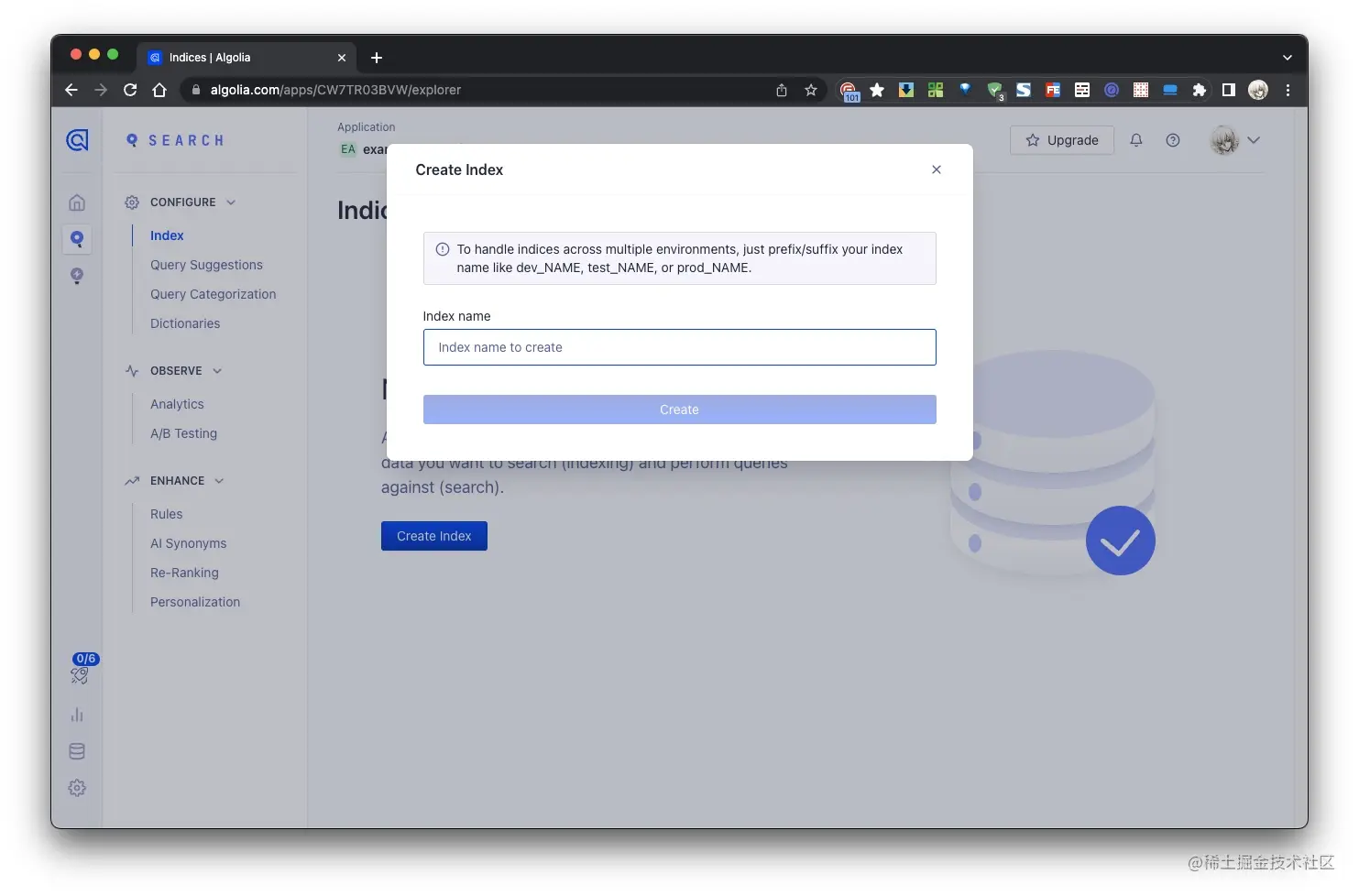Click the share icon in address bar
This screenshot has width=1359, height=896.
782,90
